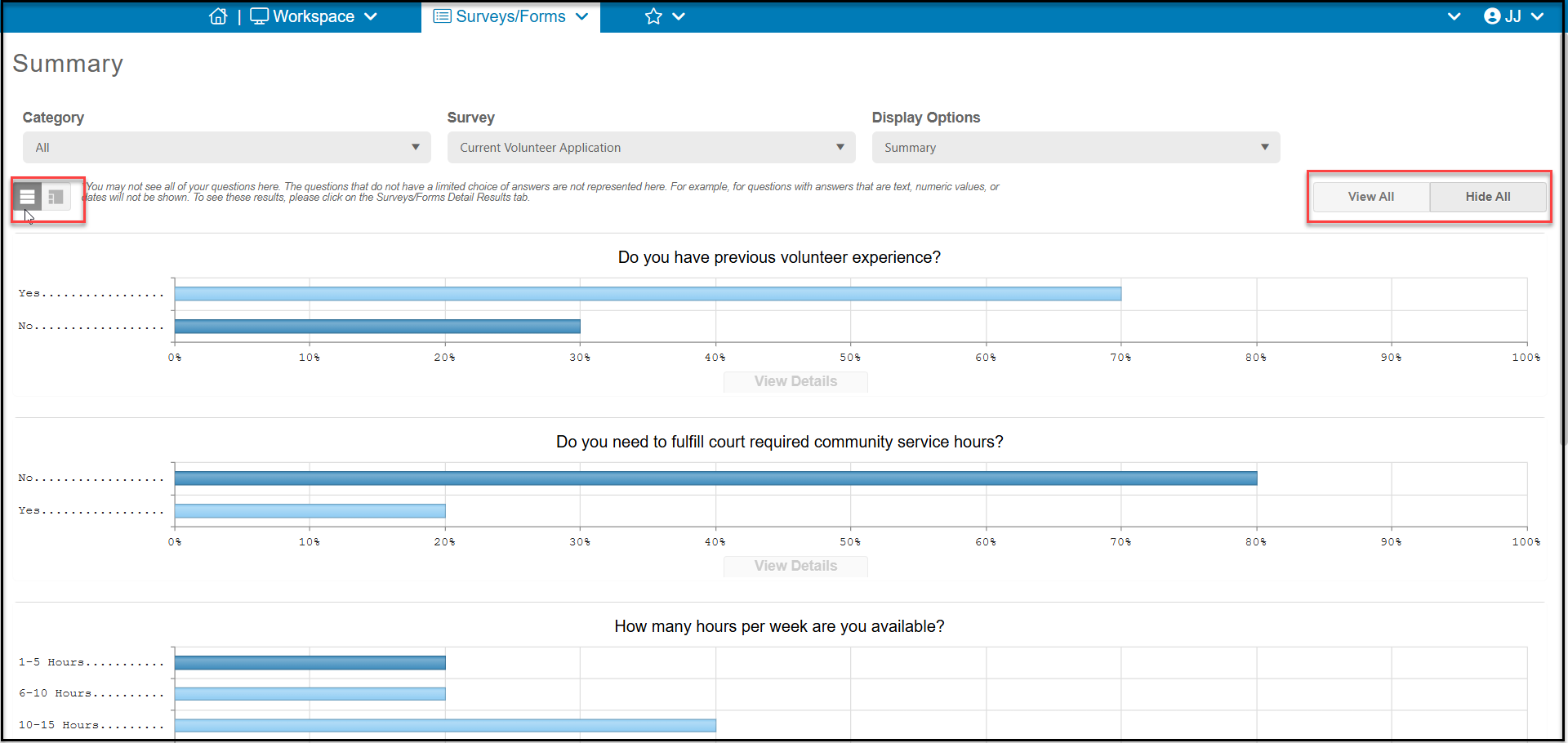Screen dimensions: 1568x743
Task: Go to the Home icon
Action: pos(218,16)
